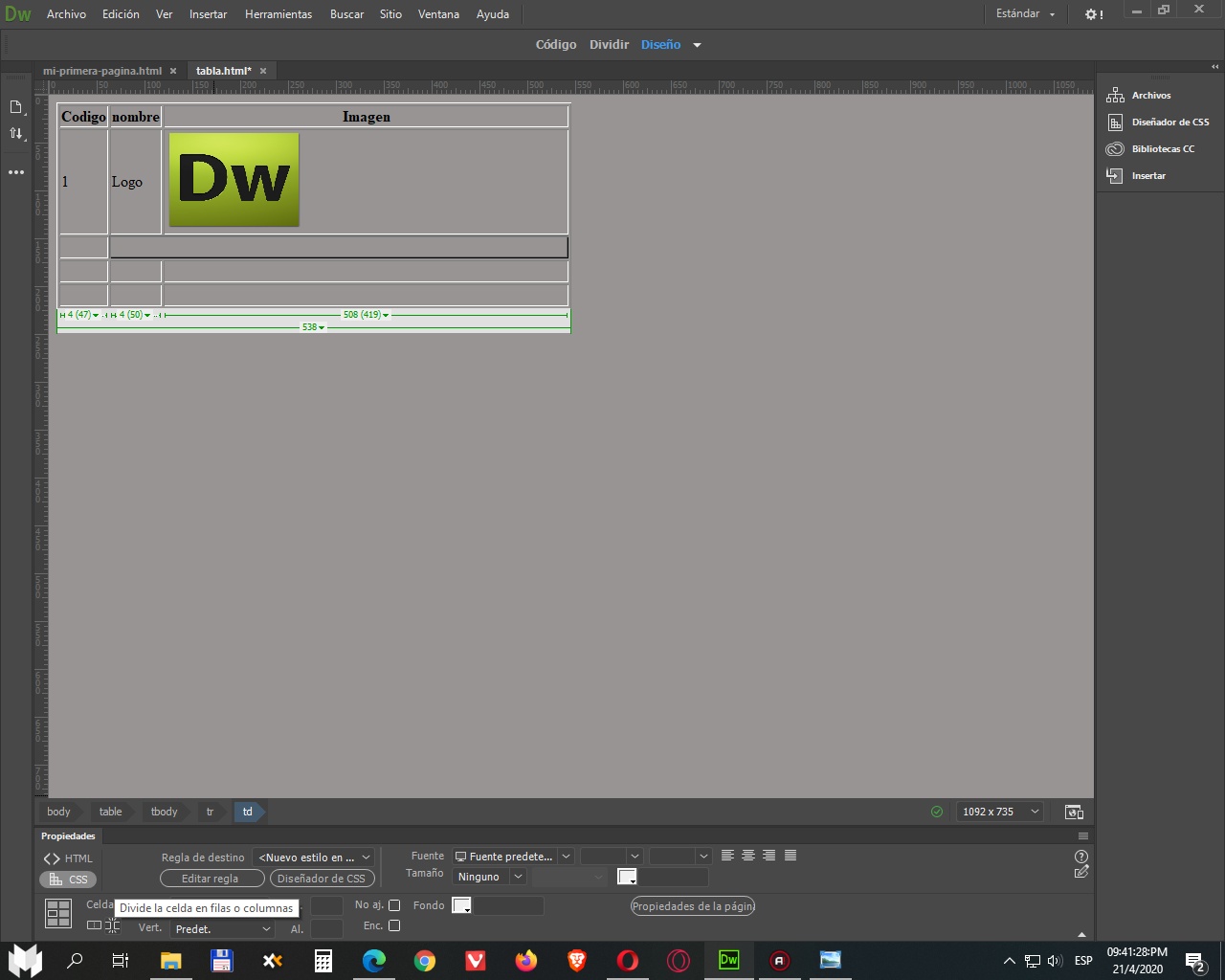Enable the Enc. header checkbox
The width and height of the screenshot is (1225, 980).
393,925
